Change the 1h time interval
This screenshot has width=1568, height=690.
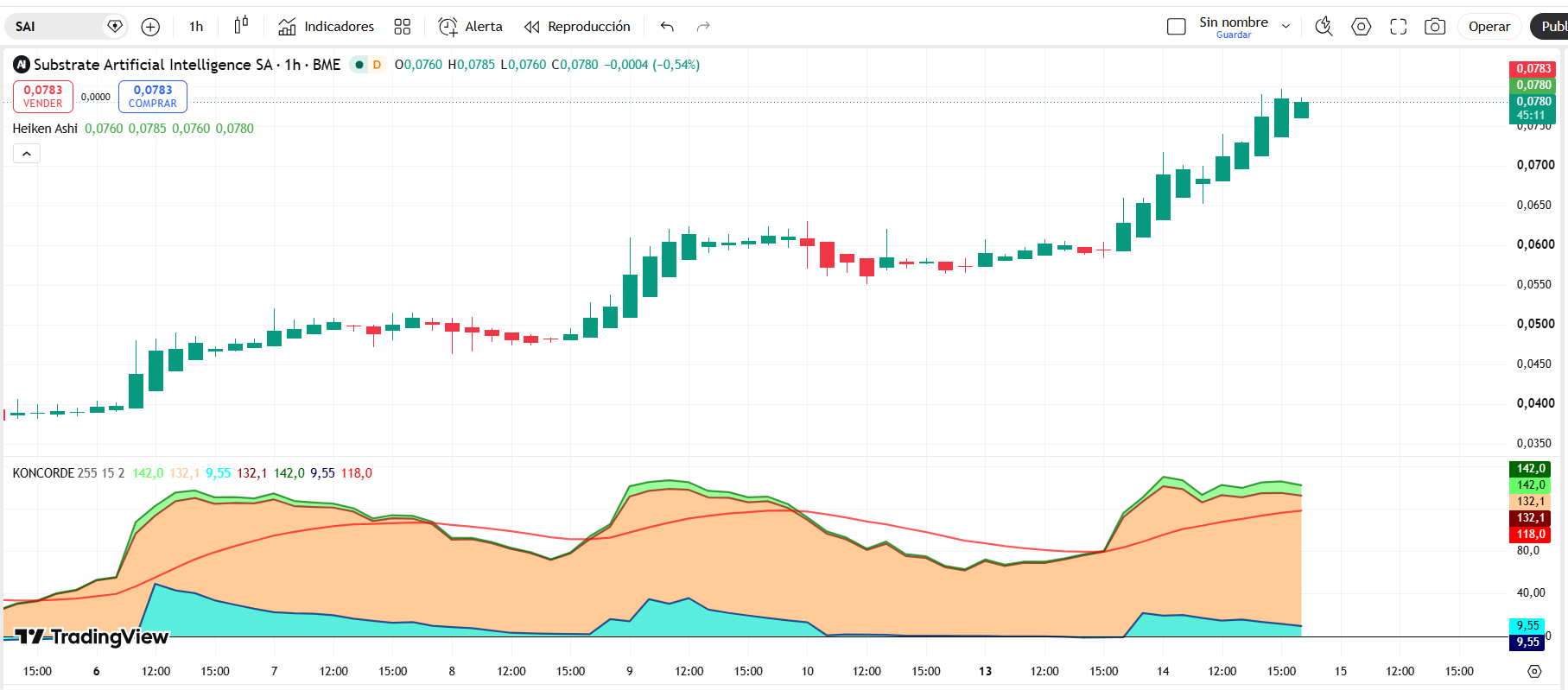pyautogui.click(x=196, y=27)
